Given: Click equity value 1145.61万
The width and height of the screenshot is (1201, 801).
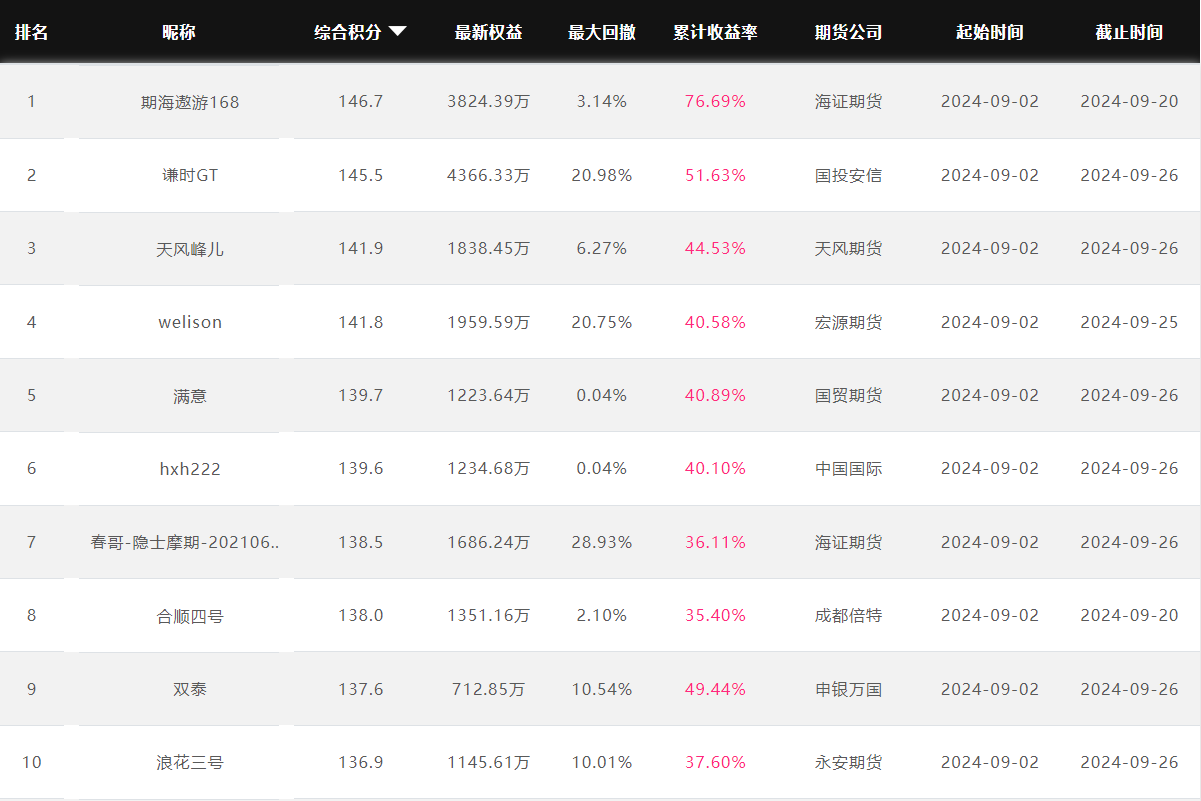Looking at the screenshot, I should (x=488, y=763).
